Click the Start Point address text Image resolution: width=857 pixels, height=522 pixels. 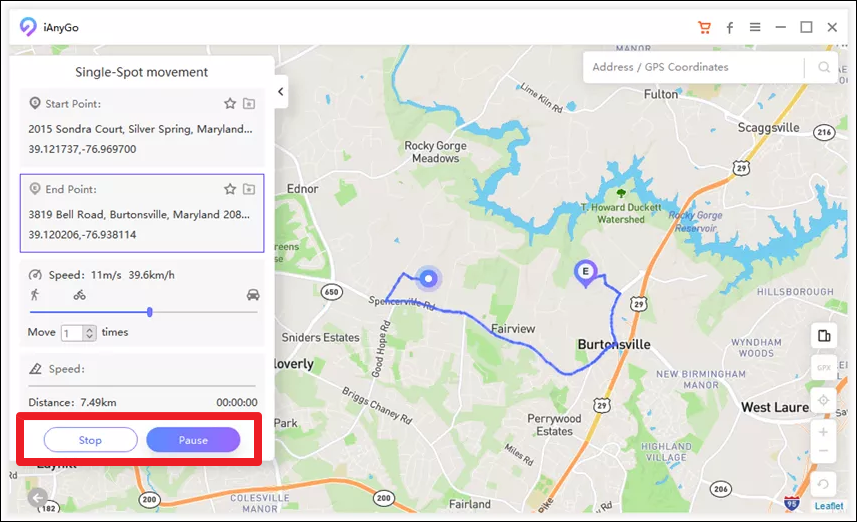(140, 129)
